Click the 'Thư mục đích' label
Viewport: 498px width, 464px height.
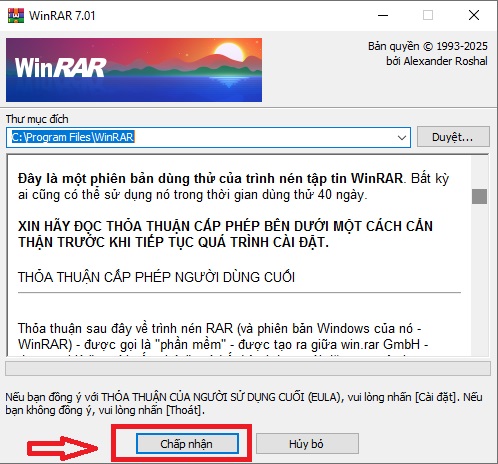click(37, 119)
